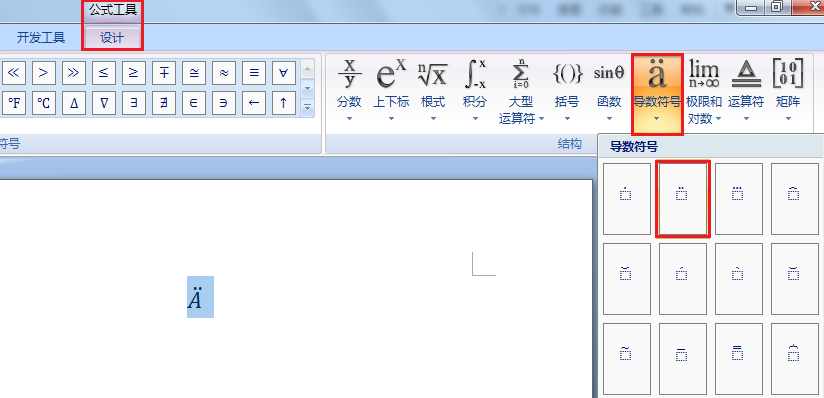The width and height of the screenshot is (824, 398).
Task: Choose the acute accent template
Action: [x=683, y=279]
